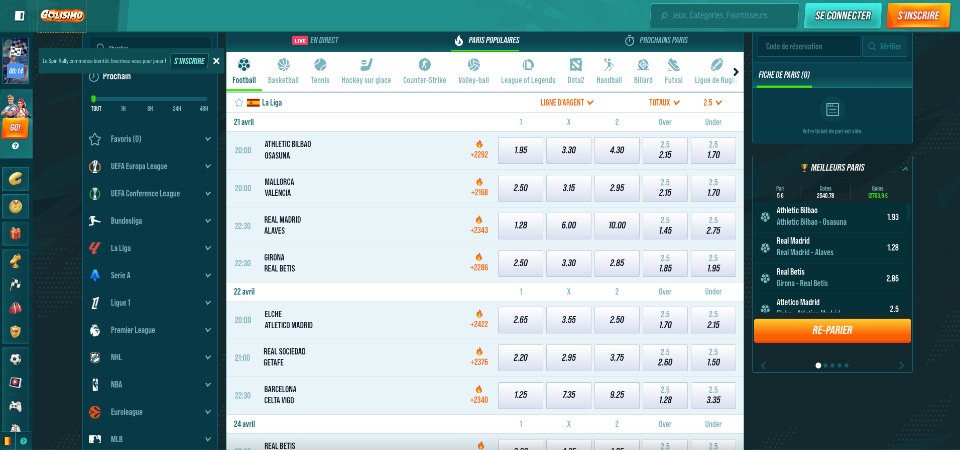Click the Se Connecter button
The width and height of the screenshot is (960, 450).
tap(842, 16)
